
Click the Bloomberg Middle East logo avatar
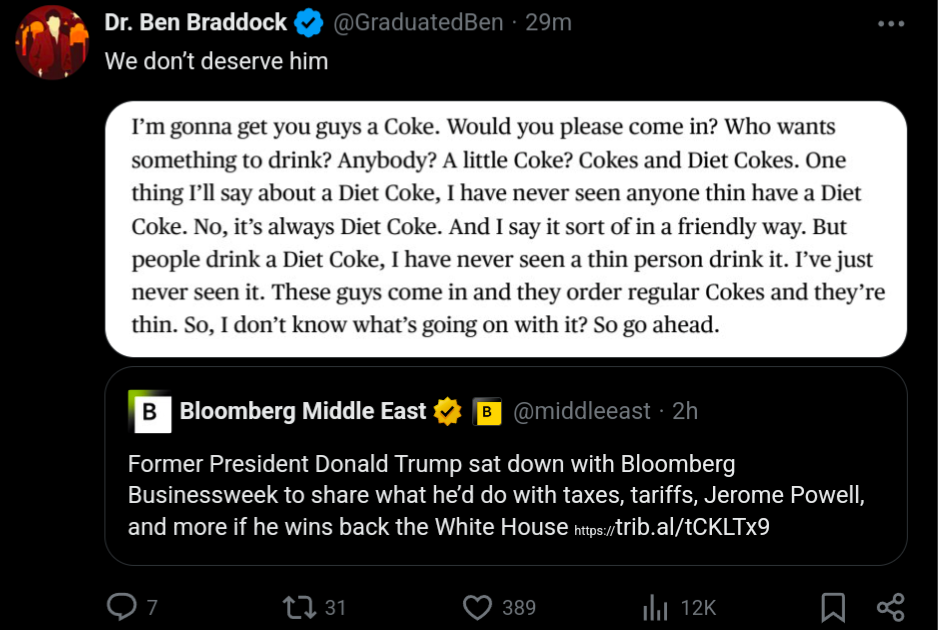click(x=150, y=411)
